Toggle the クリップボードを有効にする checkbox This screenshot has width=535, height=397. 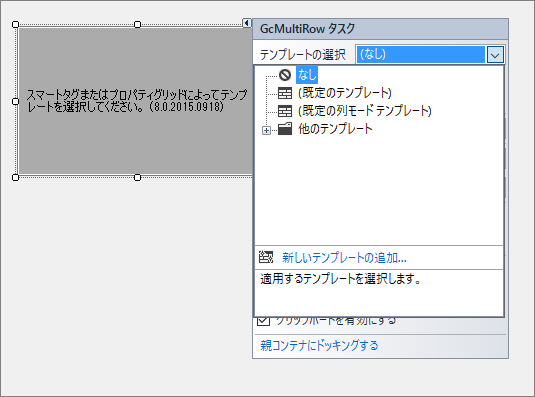pos(263,321)
